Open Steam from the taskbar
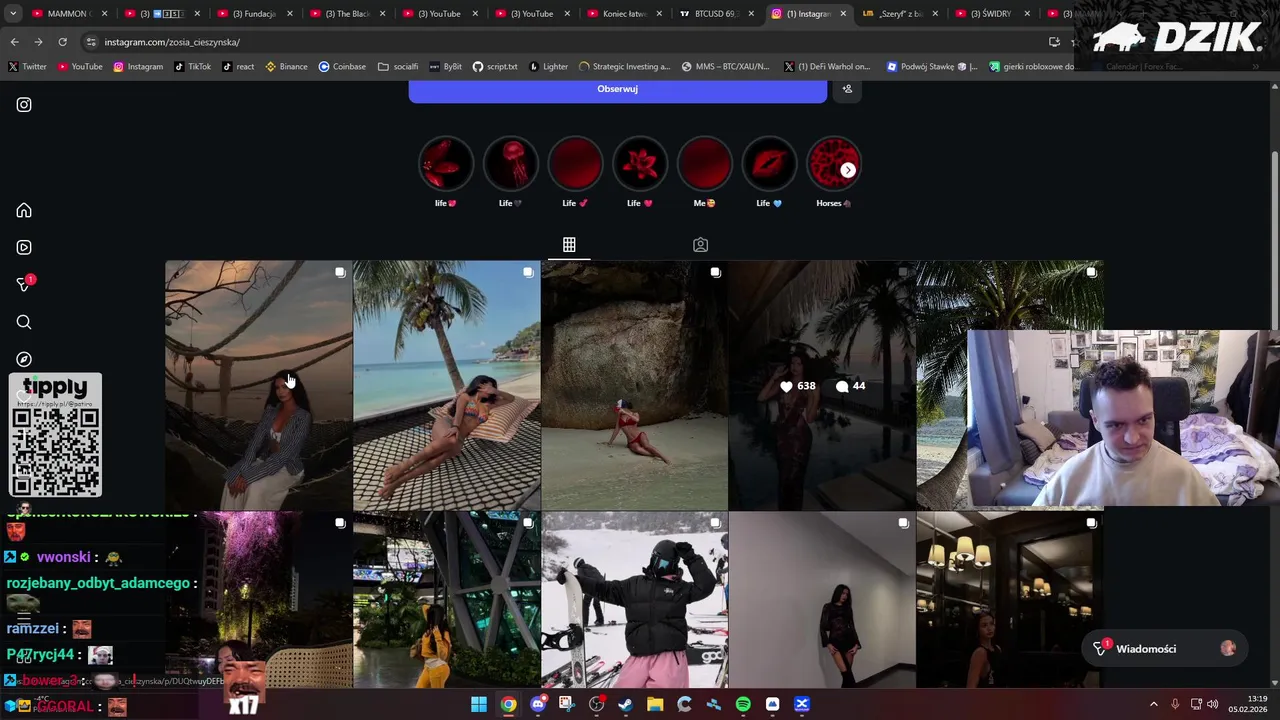Viewport: 1280px width, 720px height. tap(625, 704)
